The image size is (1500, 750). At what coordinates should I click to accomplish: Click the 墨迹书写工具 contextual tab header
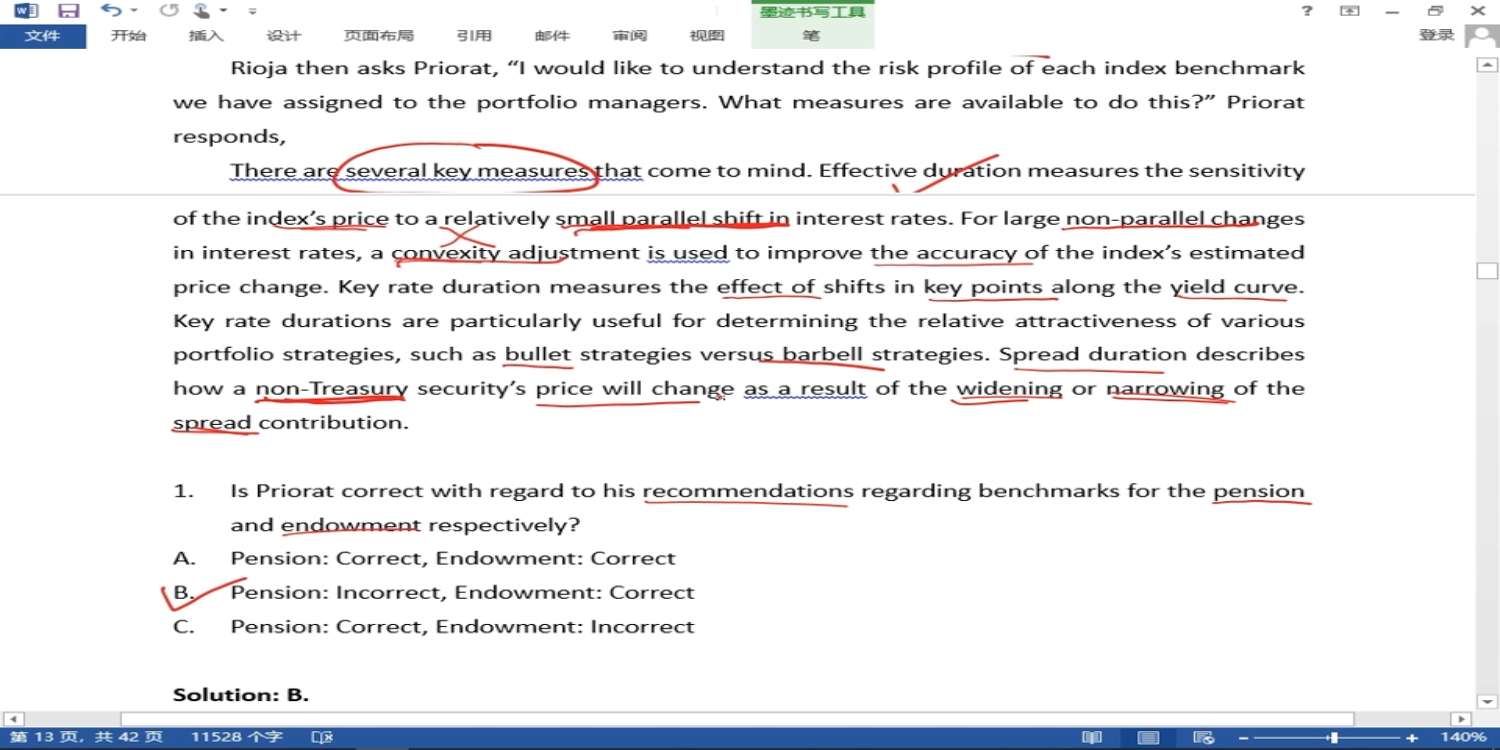tap(812, 12)
